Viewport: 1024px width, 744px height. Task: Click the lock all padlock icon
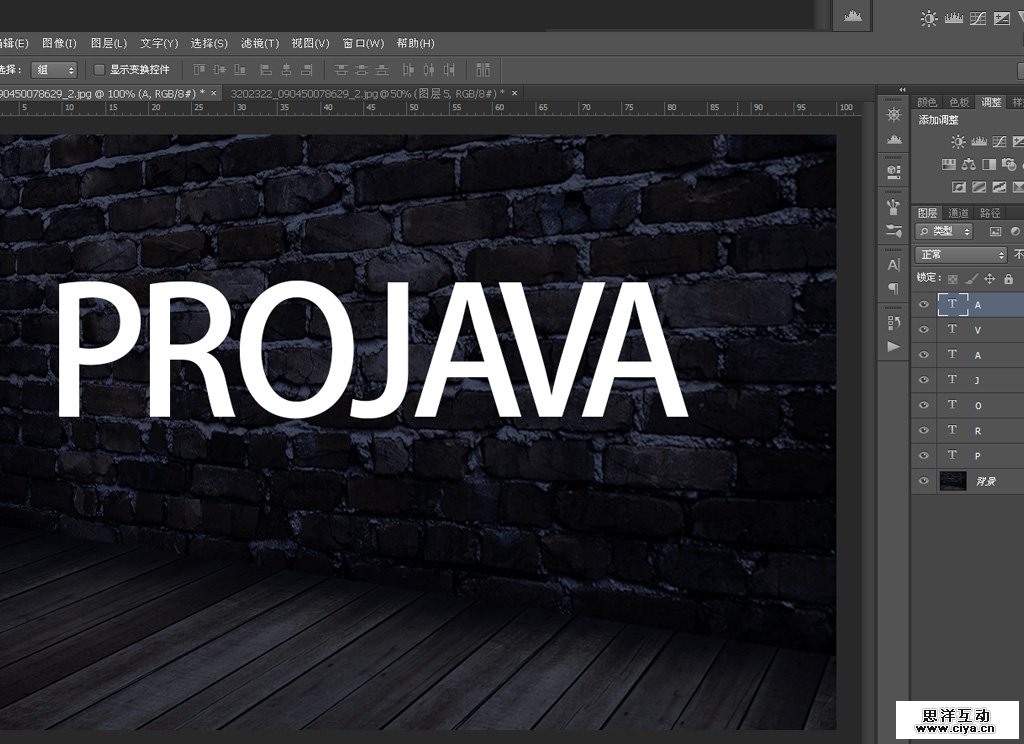pyautogui.click(x=1008, y=278)
